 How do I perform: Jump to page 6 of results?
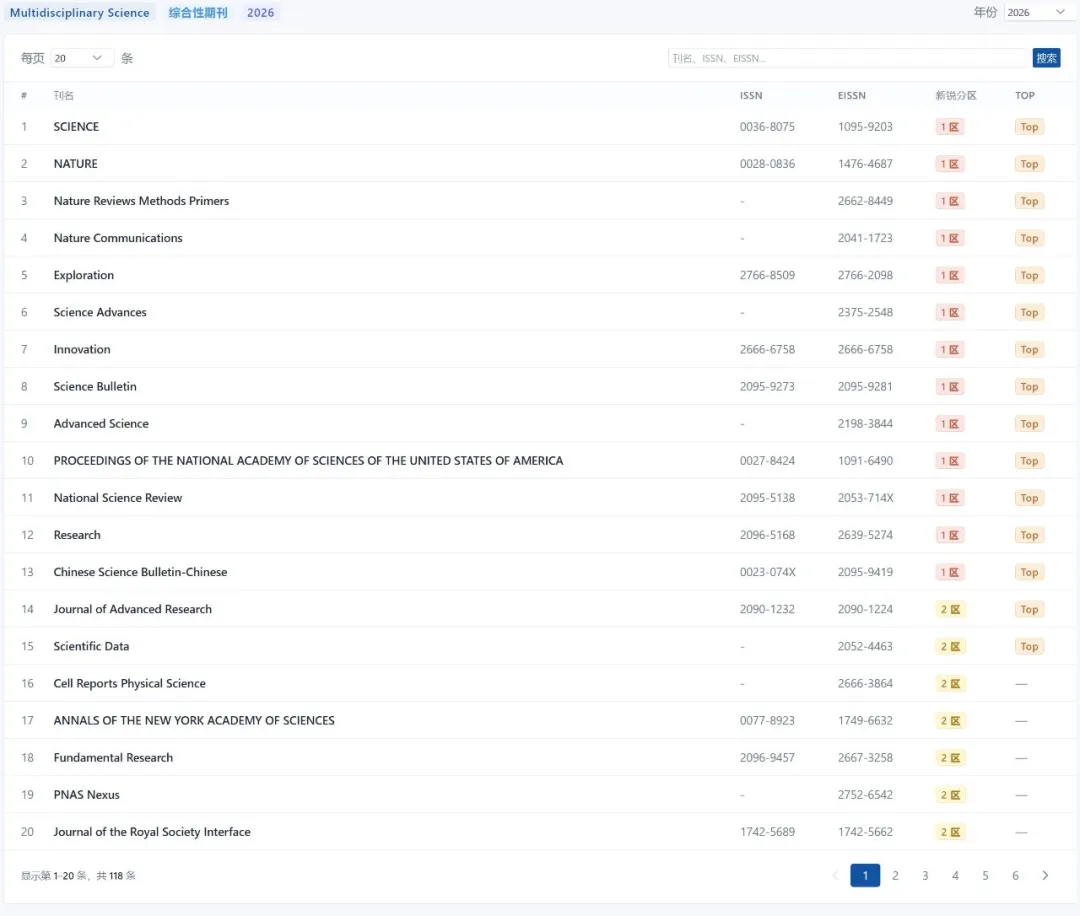click(x=1015, y=876)
